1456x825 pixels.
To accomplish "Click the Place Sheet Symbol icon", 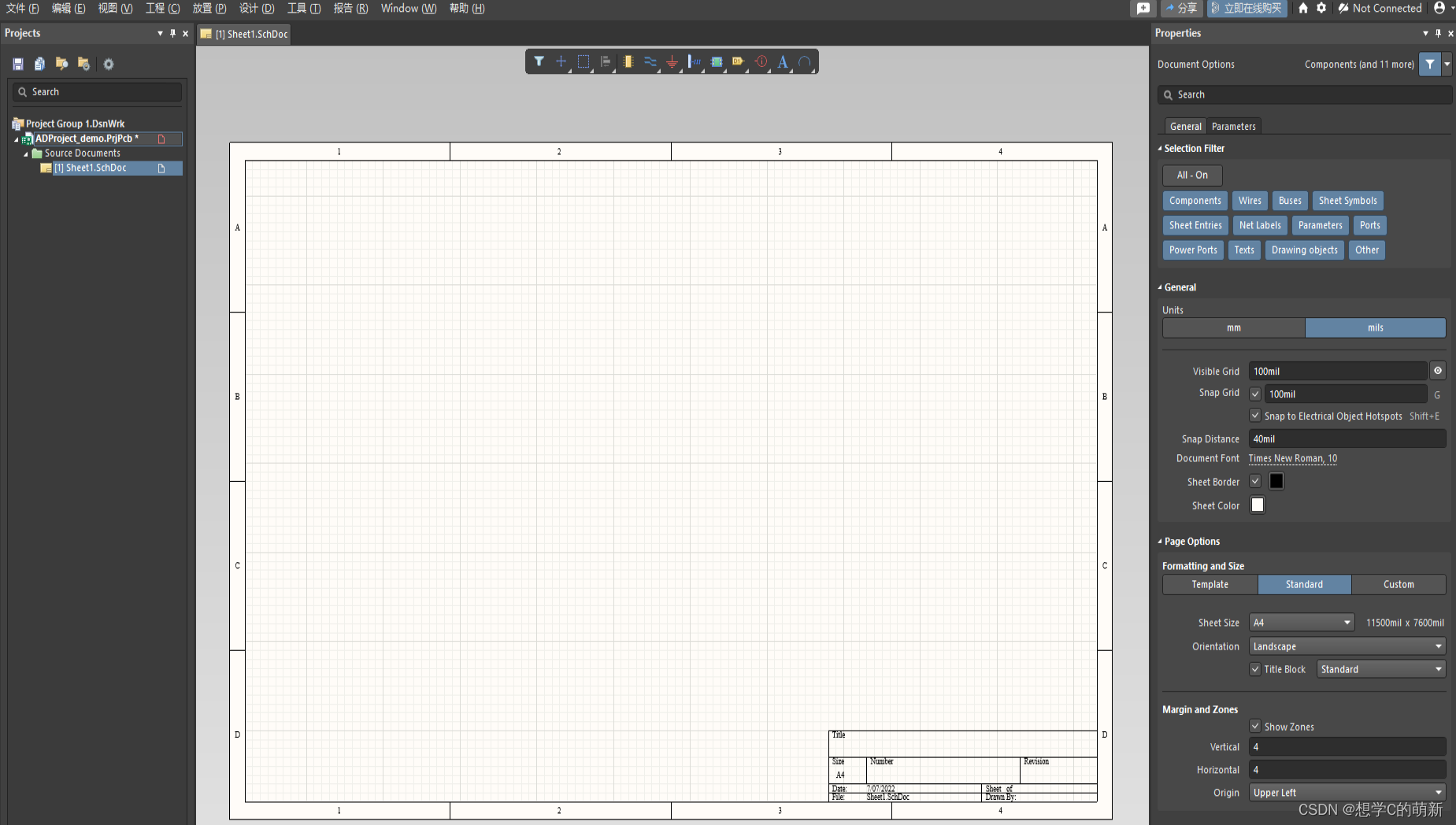I will click(x=717, y=61).
